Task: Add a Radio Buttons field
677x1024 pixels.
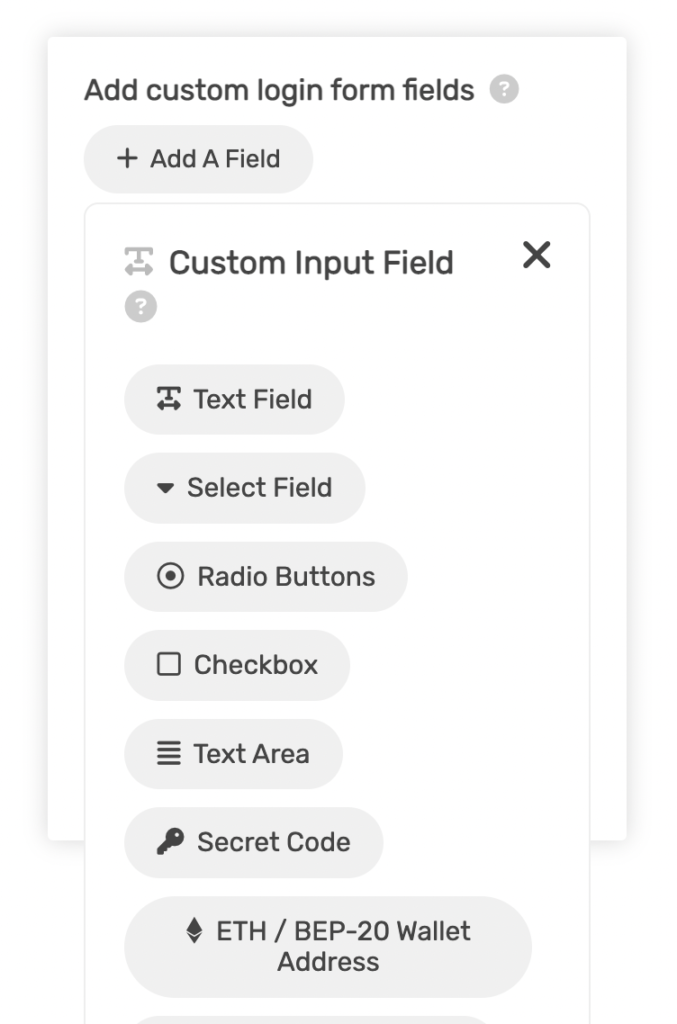Action: point(266,577)
